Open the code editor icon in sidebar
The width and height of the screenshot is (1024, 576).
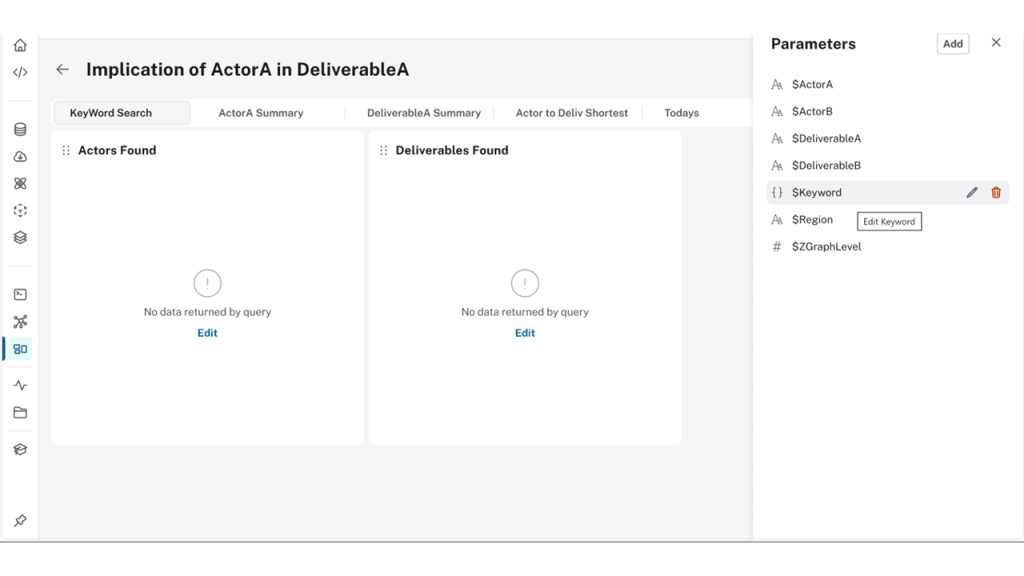pos(20,72)
